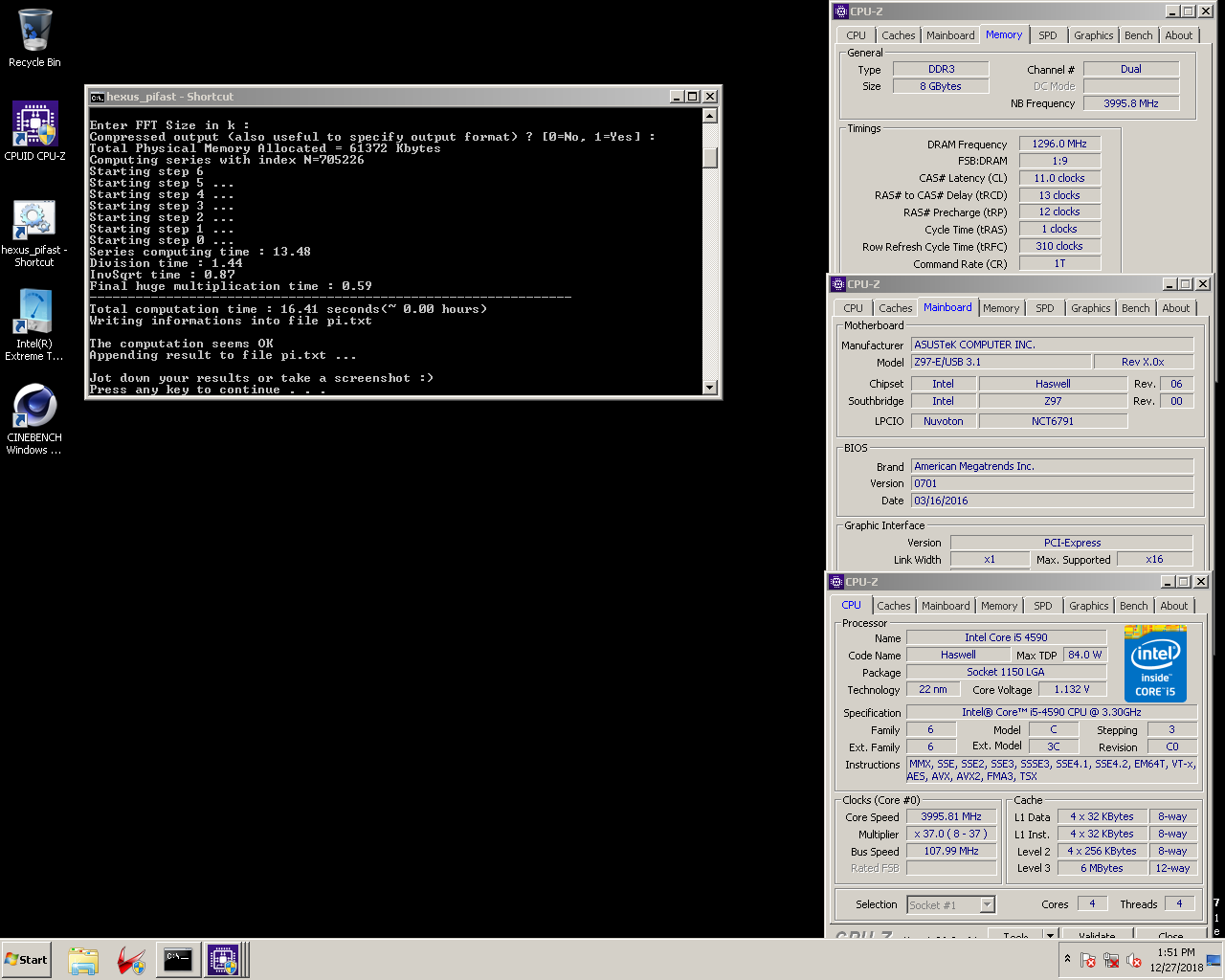Click Max TDP value 84.0 W

(x=1084, y=655)
